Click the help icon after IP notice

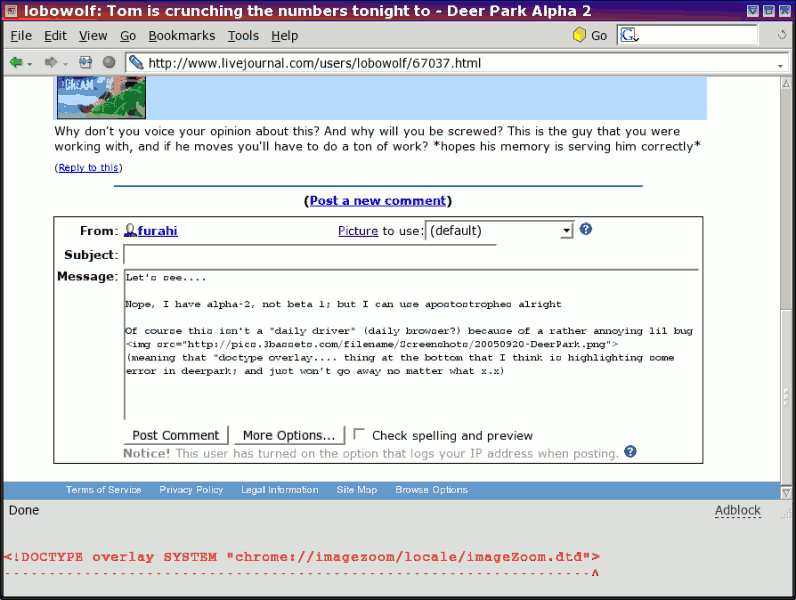pyautogui.click(x=630, y=452)
